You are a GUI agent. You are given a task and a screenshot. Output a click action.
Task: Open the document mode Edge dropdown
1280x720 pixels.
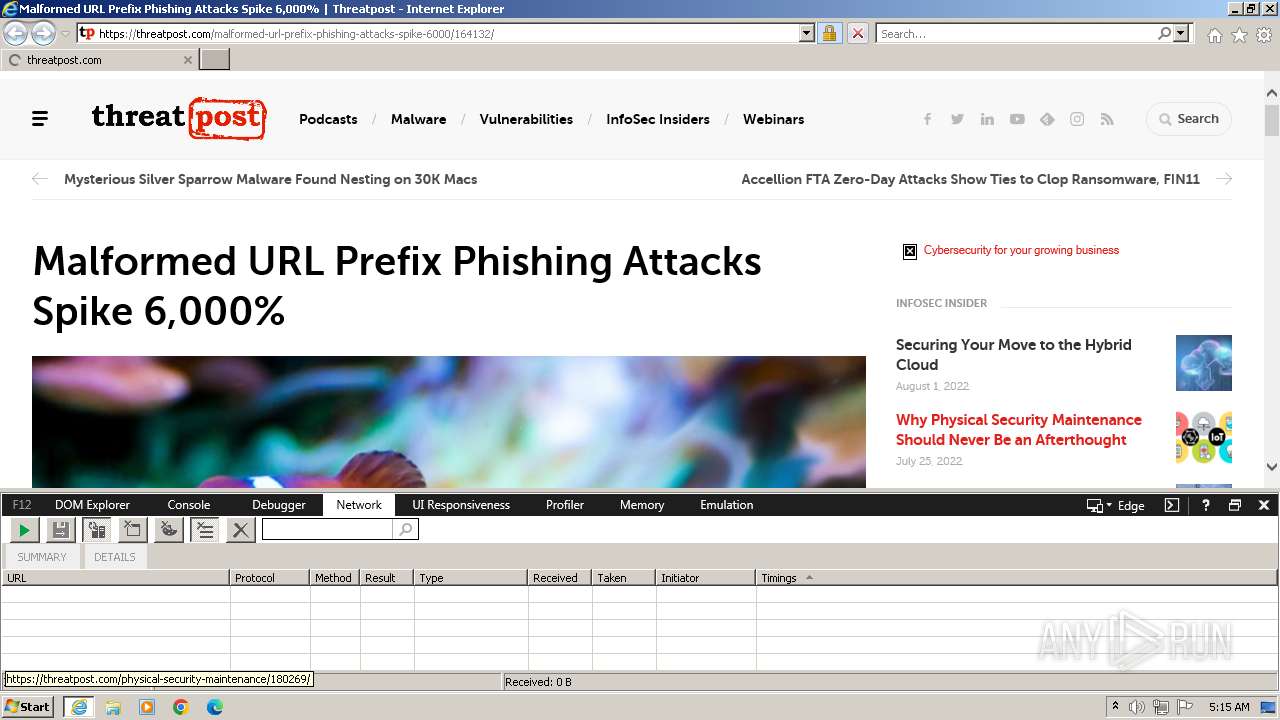coord(1116,505)
